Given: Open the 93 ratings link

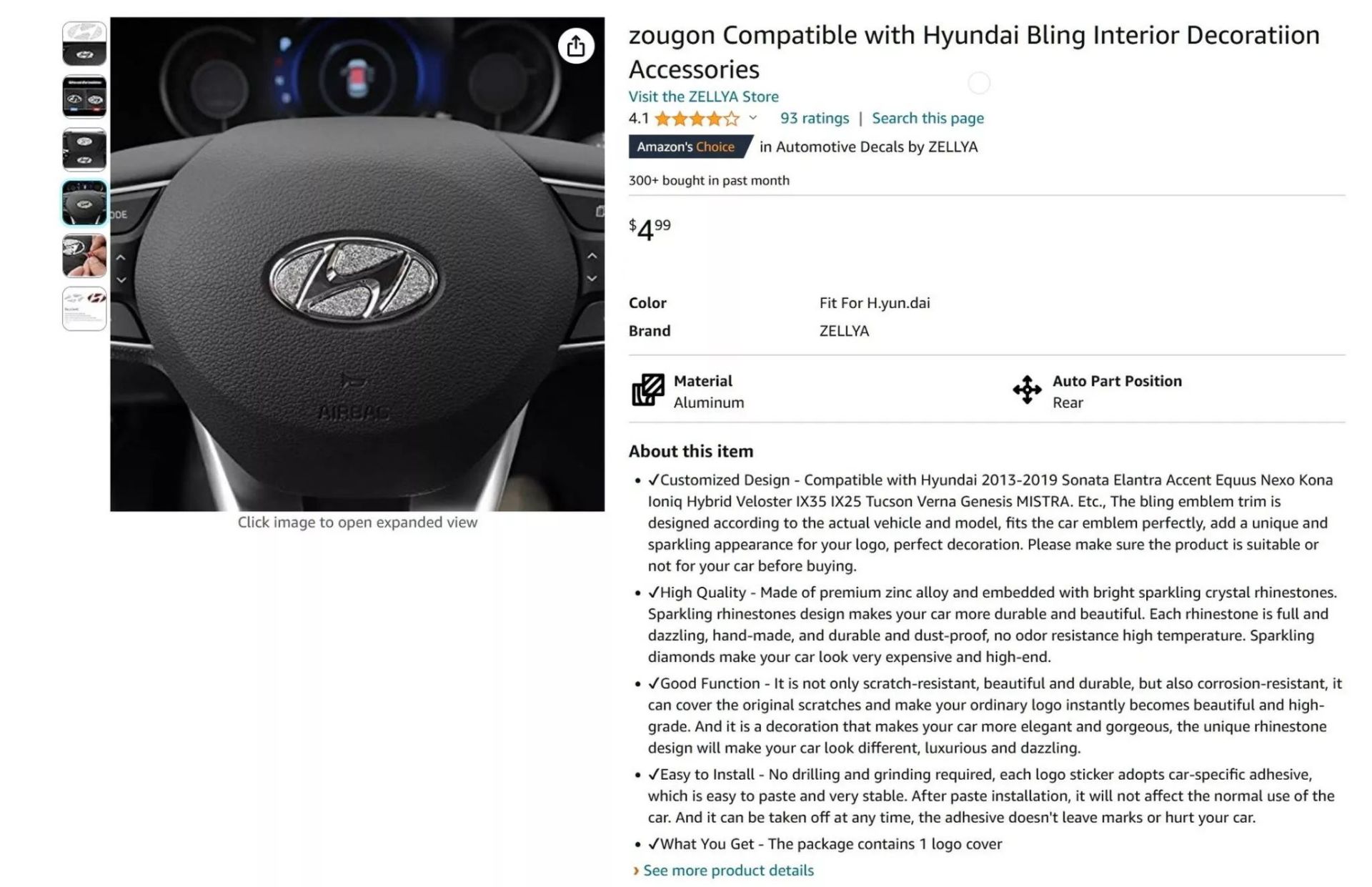Looking at the screenshot, I should [x=815, y=119].
